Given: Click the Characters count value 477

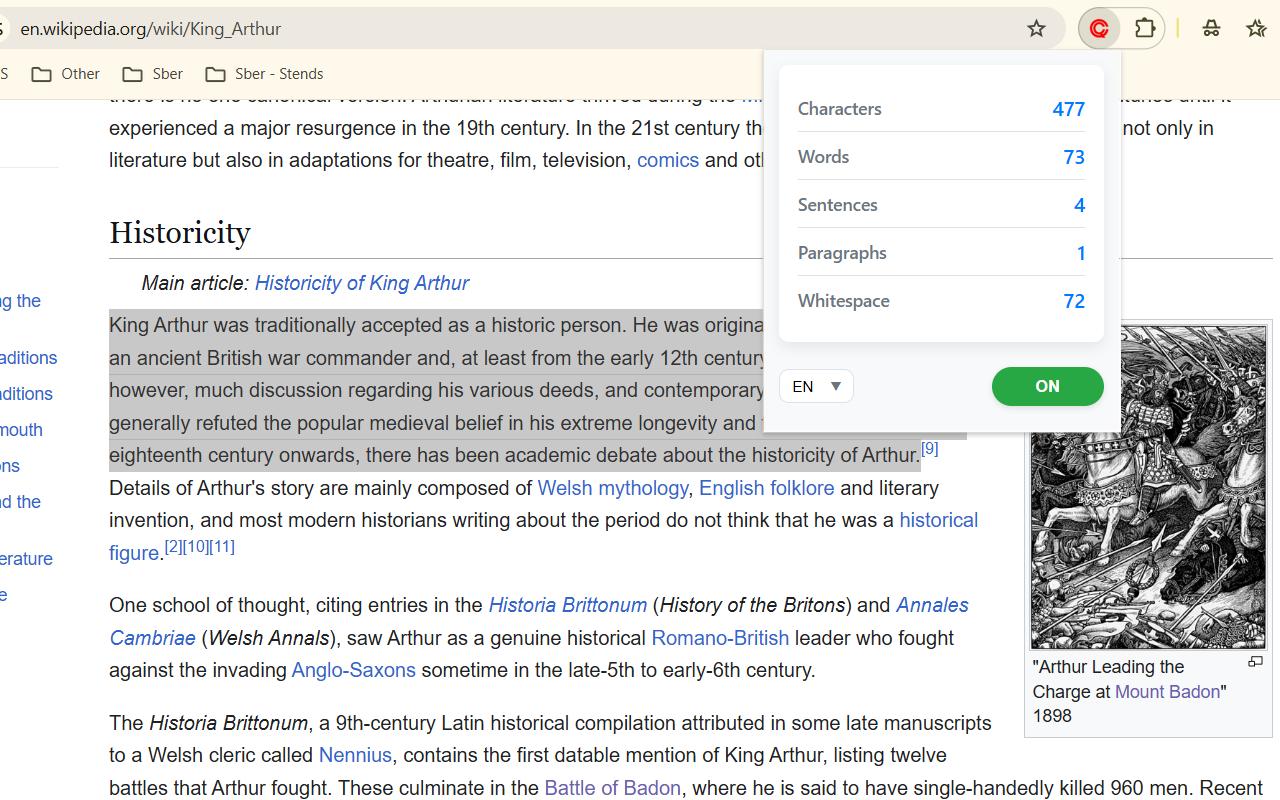Looking at the screenshot, I should point(1068,109).
